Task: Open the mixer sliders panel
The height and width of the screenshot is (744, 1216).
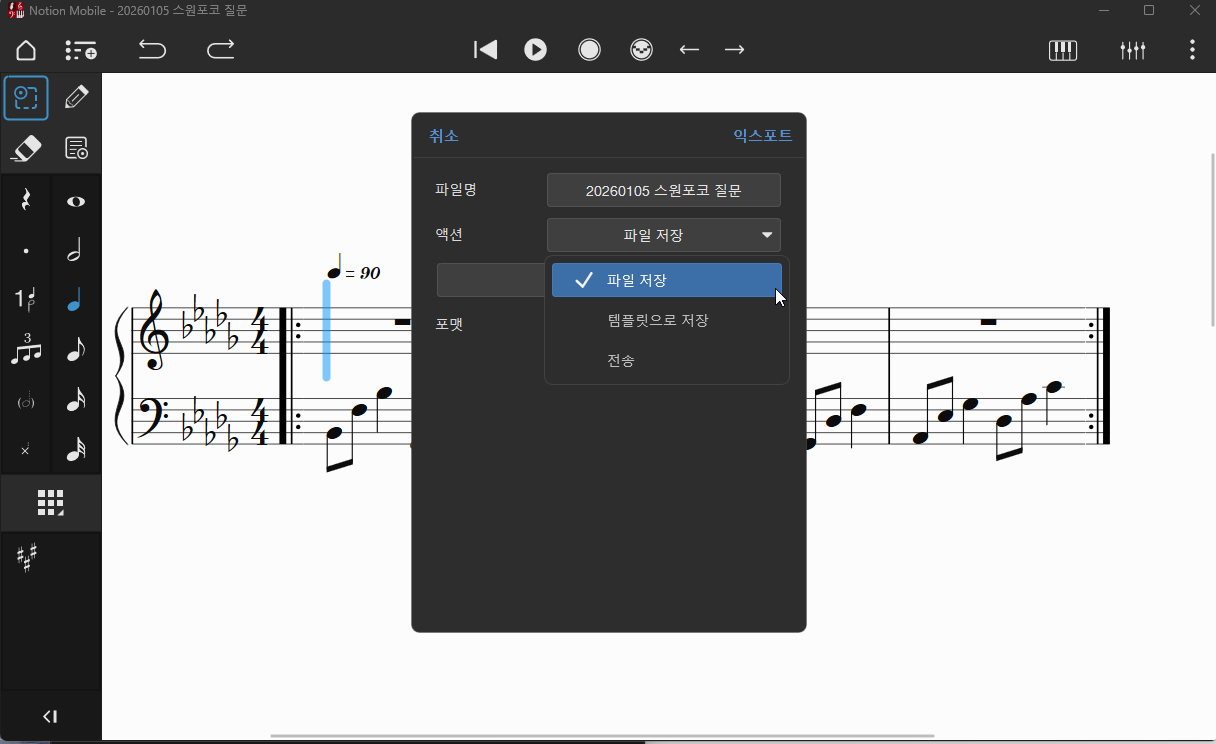Action: (x=1132, y=50)
